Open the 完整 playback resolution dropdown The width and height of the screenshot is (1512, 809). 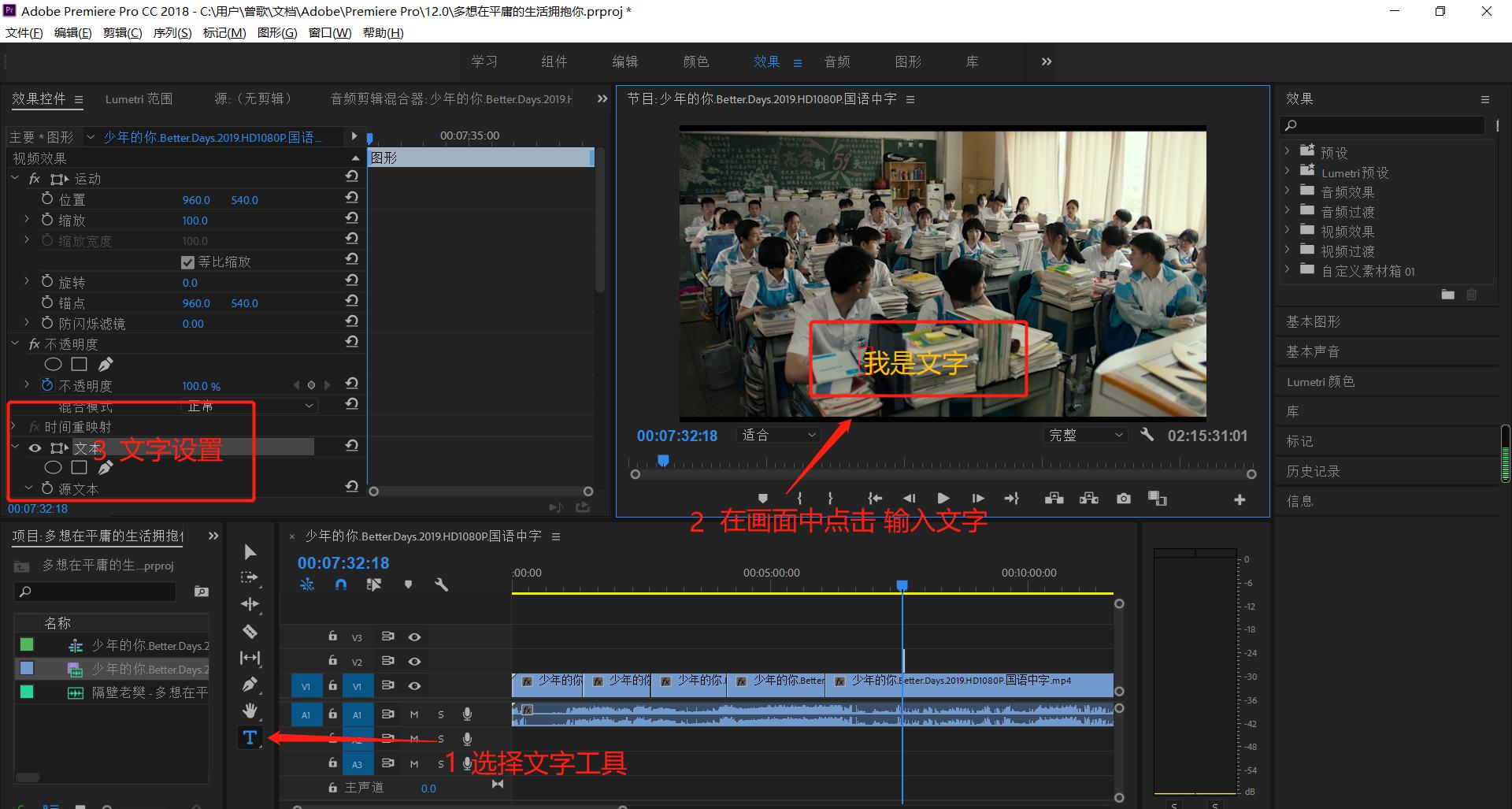coord(1084,435)
